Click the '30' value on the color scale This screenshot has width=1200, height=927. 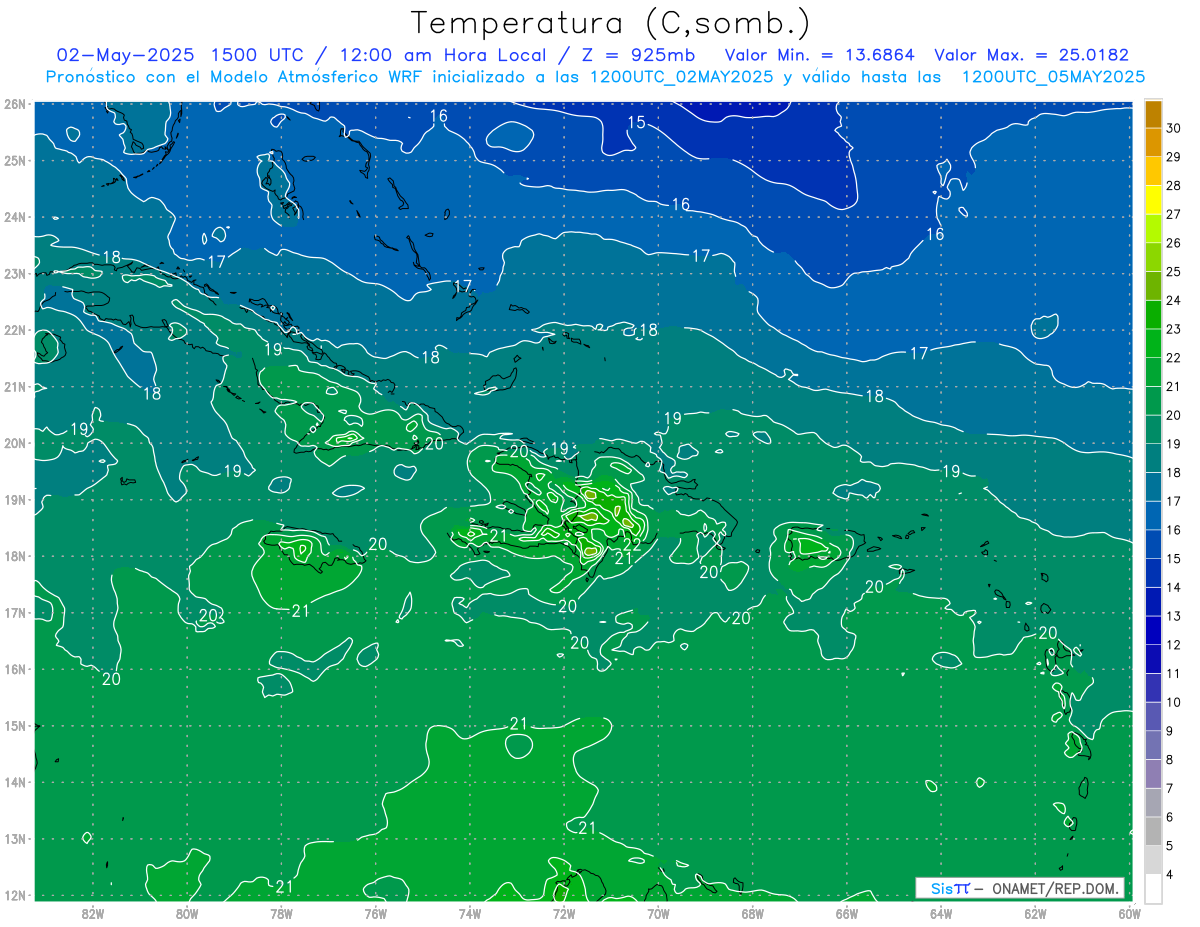[x=1173, y=128]
